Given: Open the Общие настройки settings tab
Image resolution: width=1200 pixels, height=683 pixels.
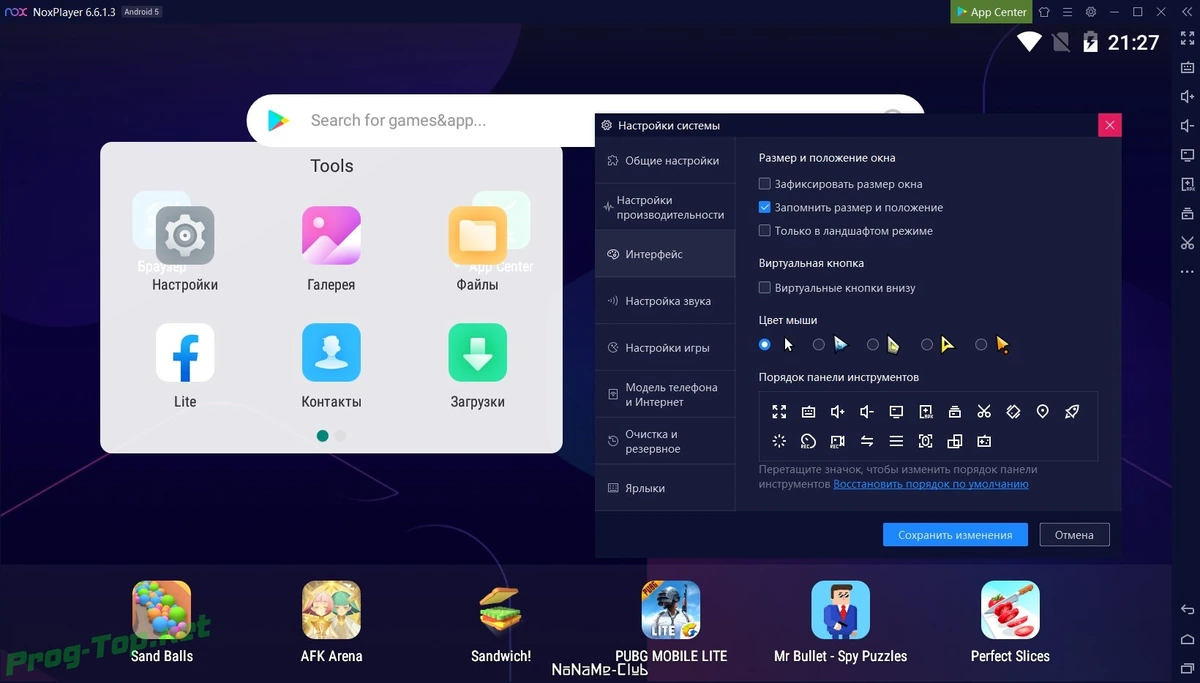Looking at the screenshot, I should (665, 160).
